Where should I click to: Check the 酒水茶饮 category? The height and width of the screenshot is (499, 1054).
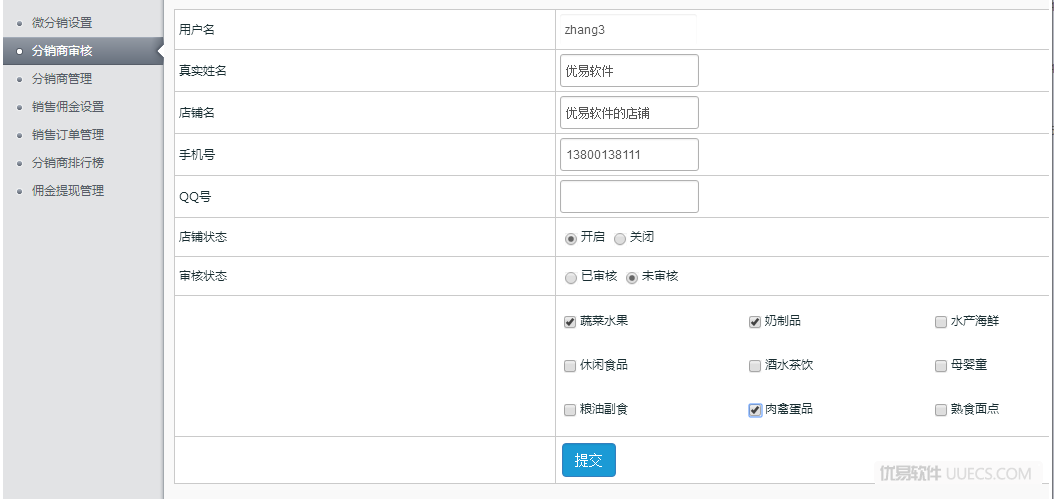[x=755, y=366]
